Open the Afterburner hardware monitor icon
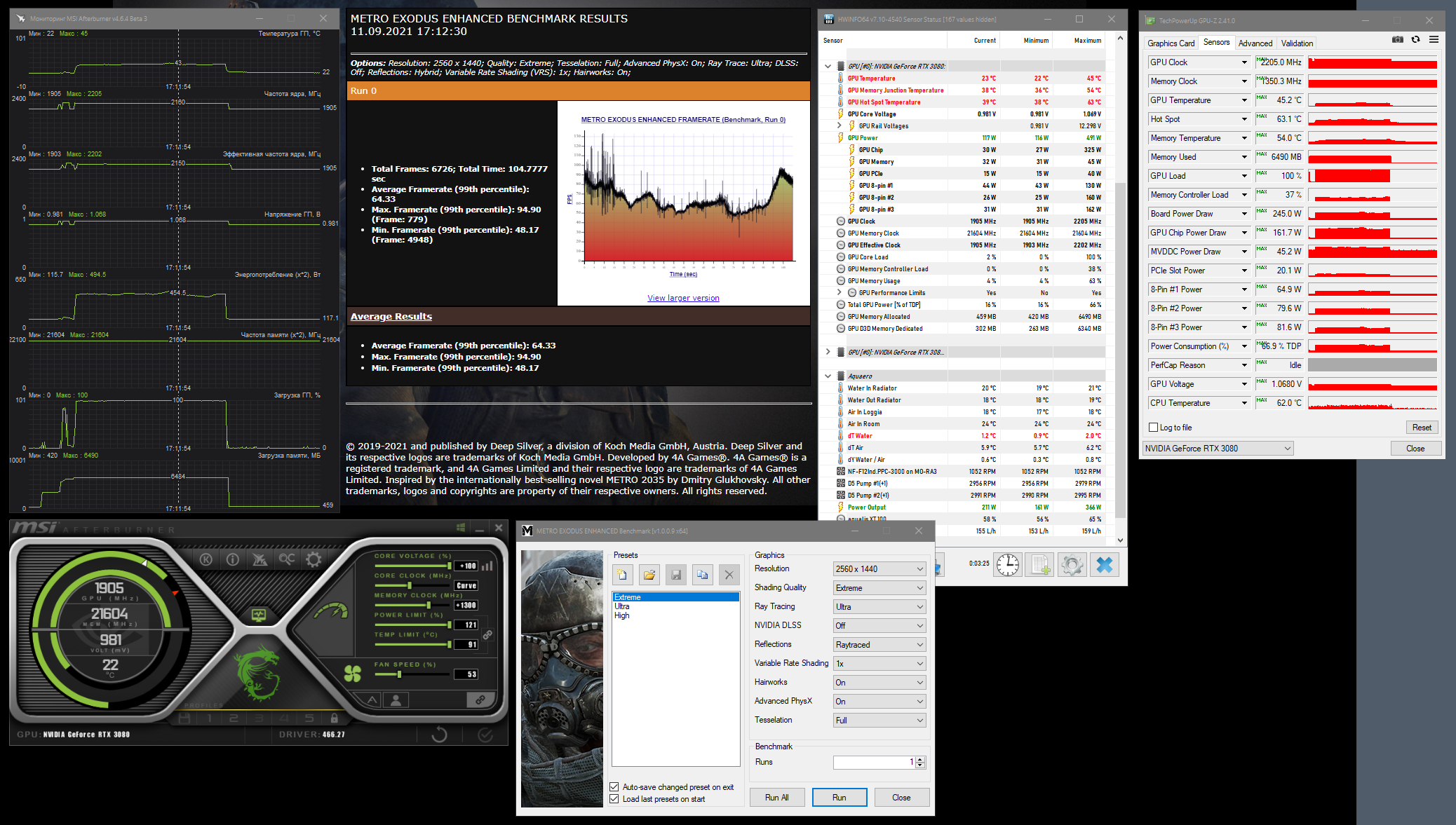Image resolution: width=1456 pixels, height=825 pixels. click(259, 615)
